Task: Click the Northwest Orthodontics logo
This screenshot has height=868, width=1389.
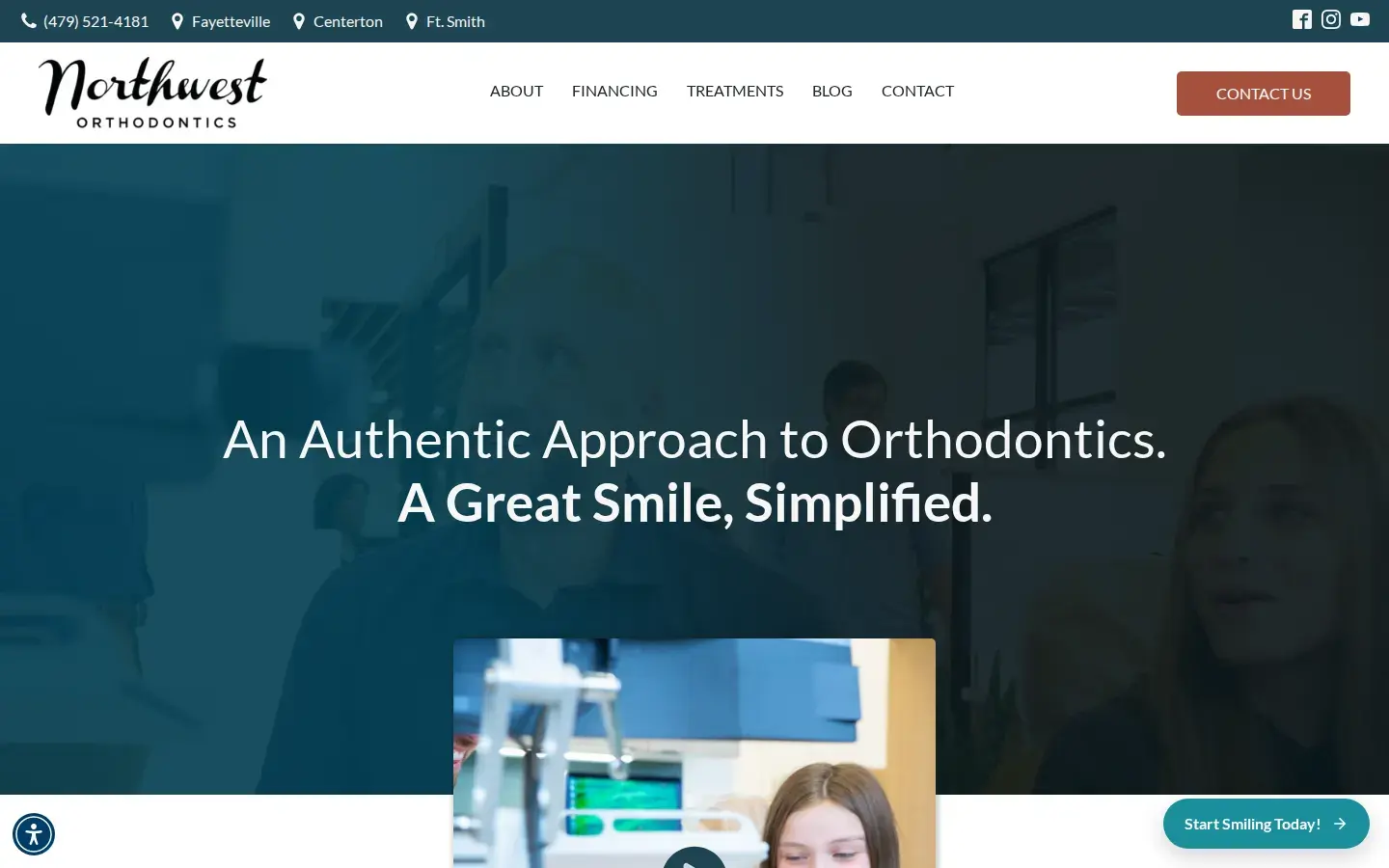Action: click(x=152, y=93)
